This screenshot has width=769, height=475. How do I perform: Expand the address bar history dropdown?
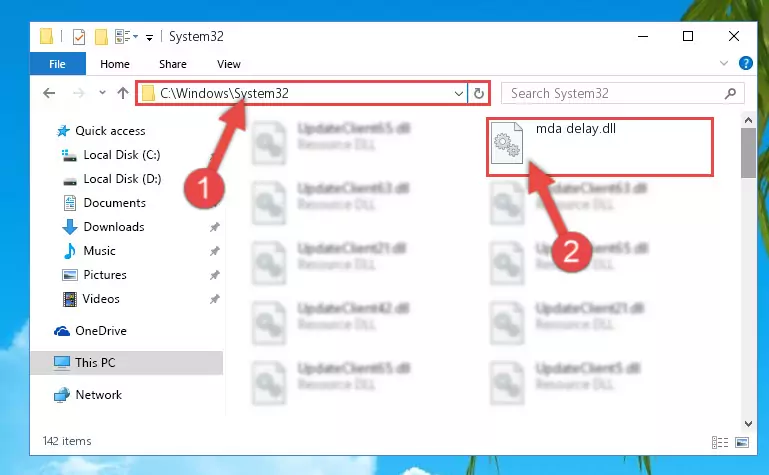point(459,93)
